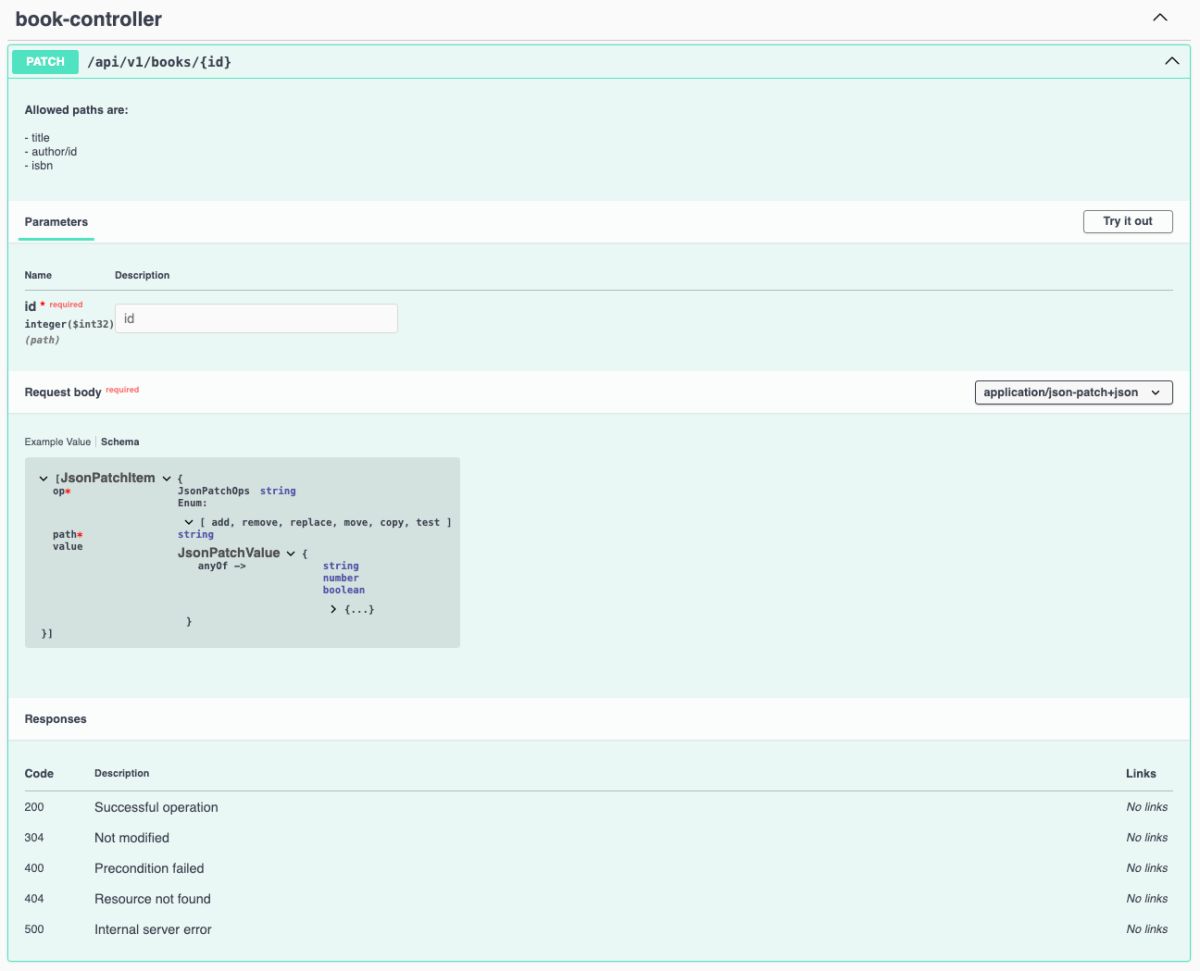Click the 'Internal server error' response description
Image resolution: width=1200 pixels, height=971 pixels.
153,929
